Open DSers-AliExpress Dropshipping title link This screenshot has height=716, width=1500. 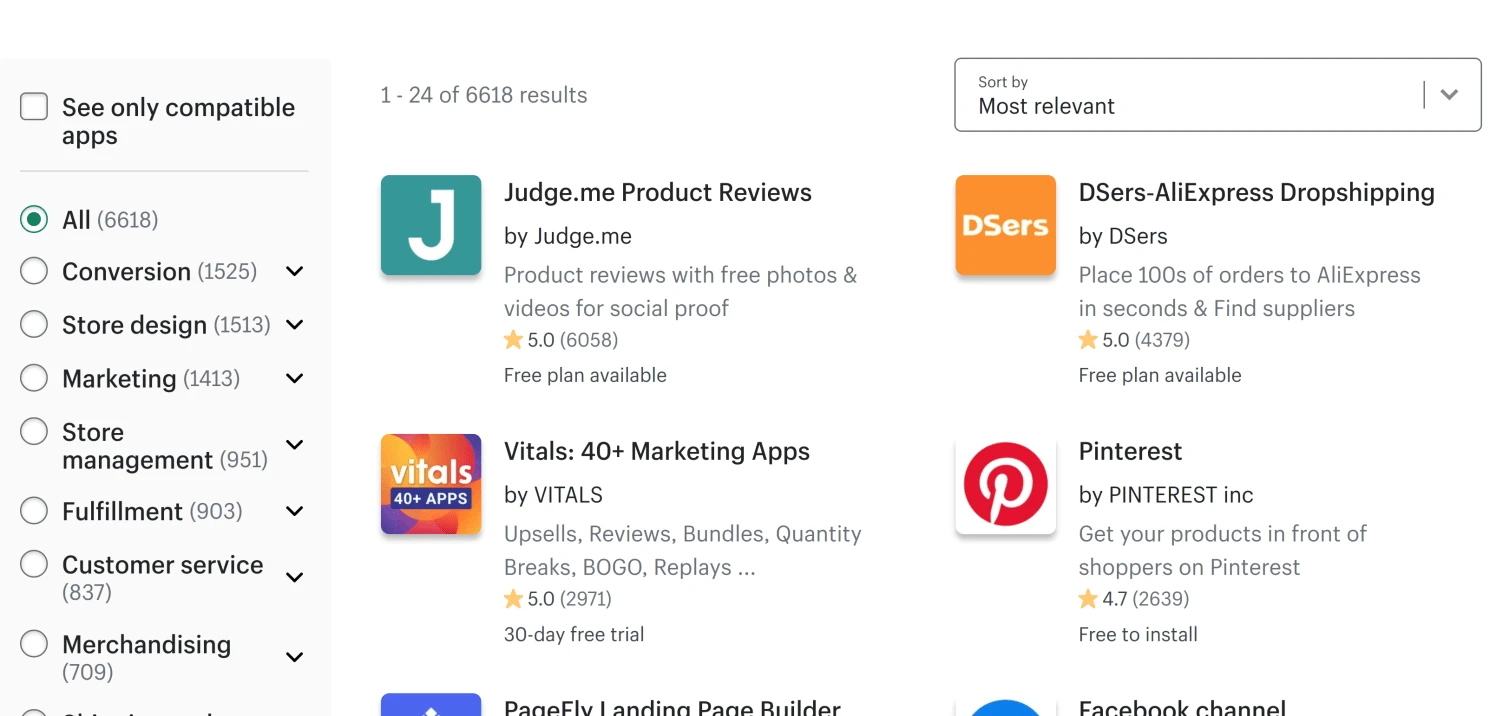point(1256,193)
